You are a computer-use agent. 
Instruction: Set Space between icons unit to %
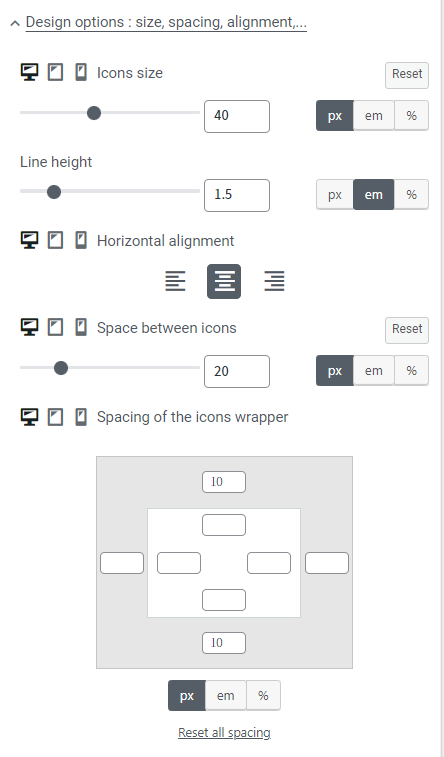(411, 371)
